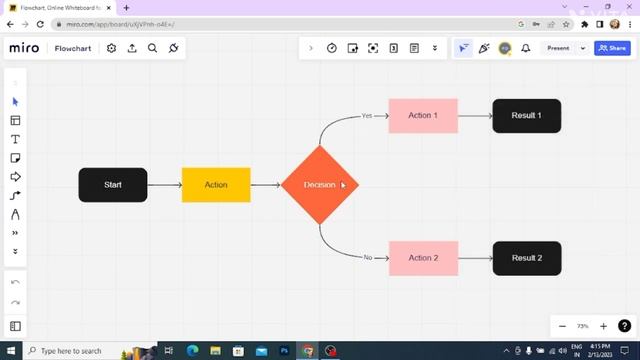Open the user avatar in toolbar
The height and width of the screenshot is (360, 640).
(505, 48)
